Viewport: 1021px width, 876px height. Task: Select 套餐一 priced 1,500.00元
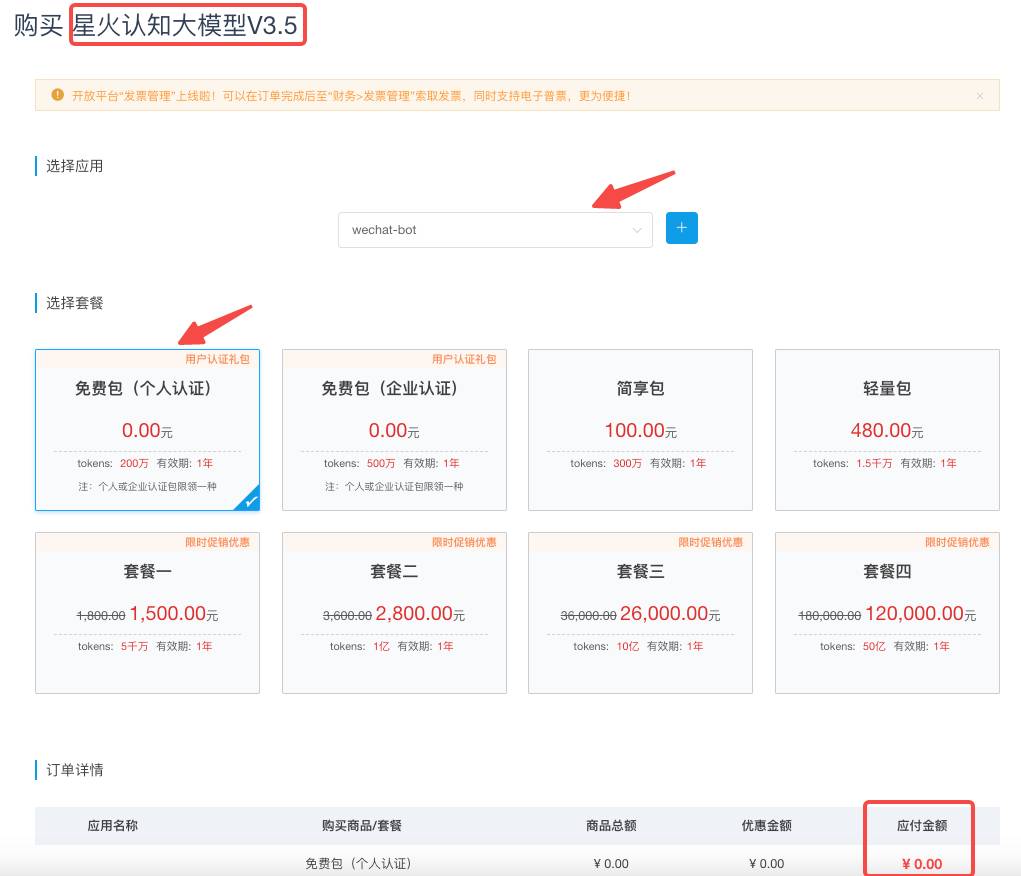(x=147, y=613)
